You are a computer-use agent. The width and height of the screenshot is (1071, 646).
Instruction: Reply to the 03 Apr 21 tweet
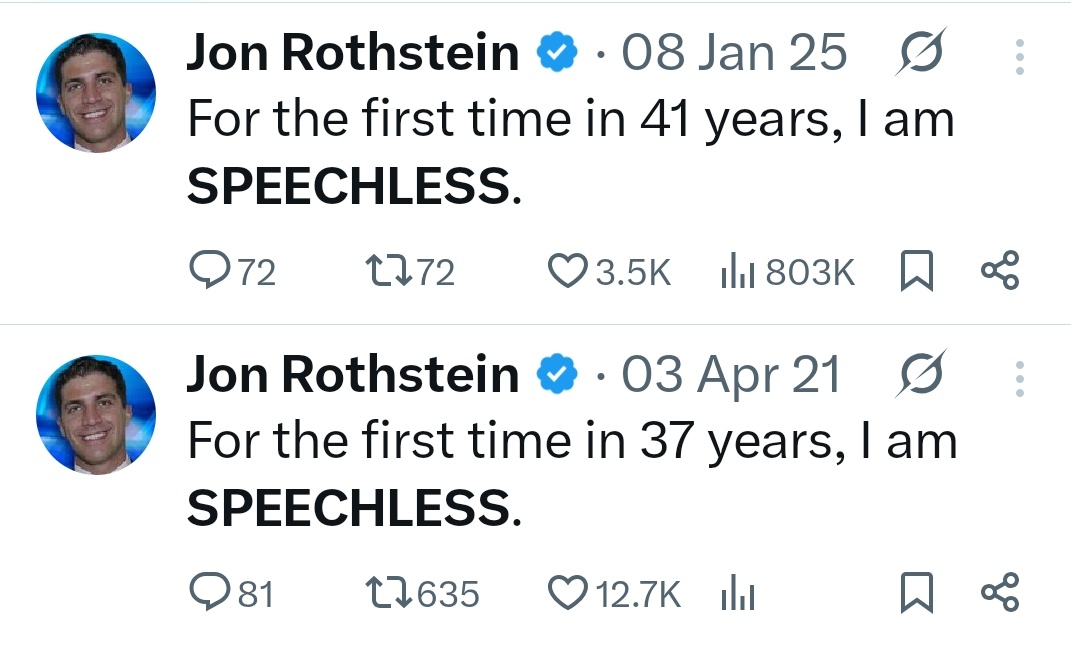click(x=209, y=594)
